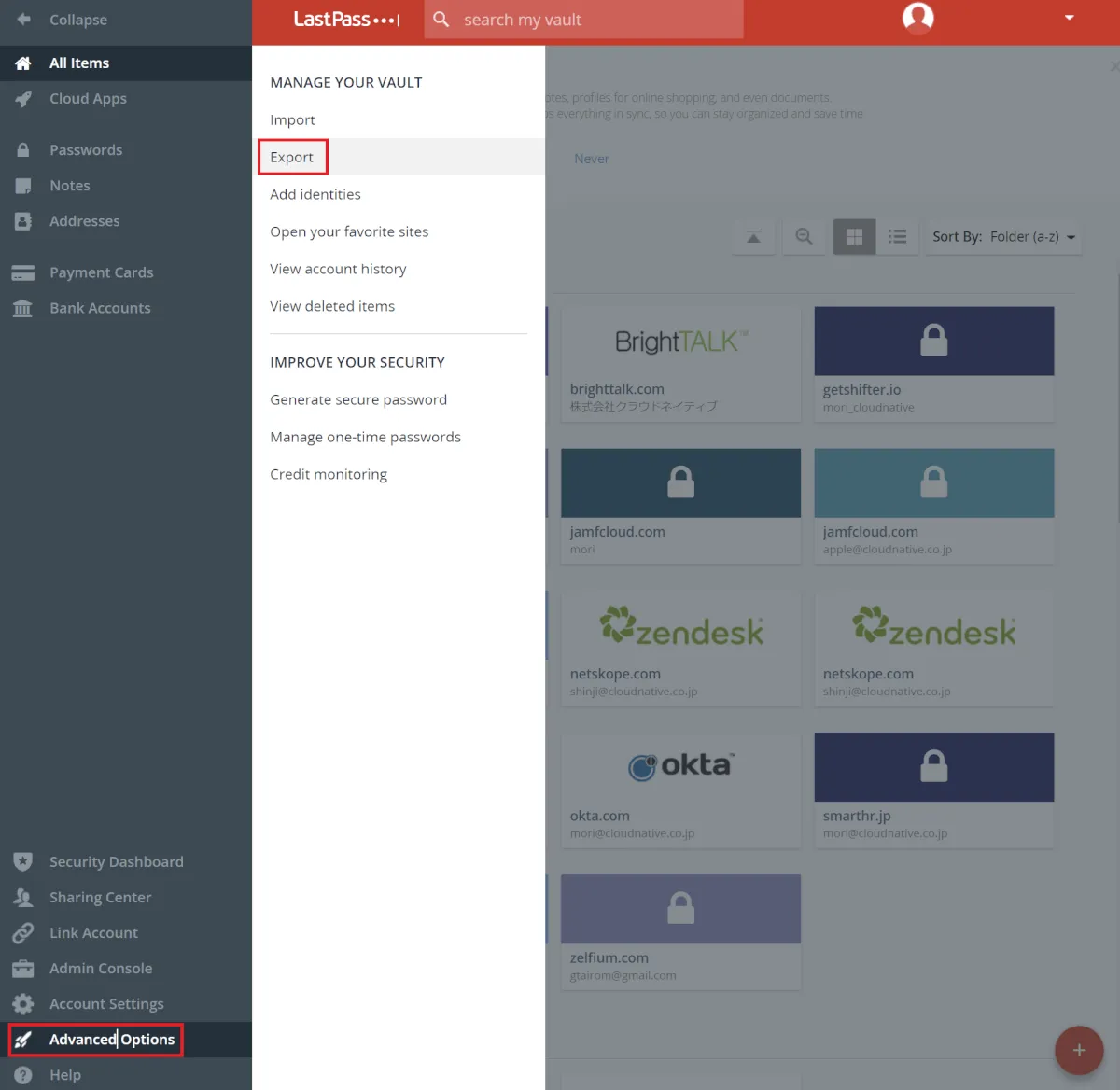Select Credit monitoring option
This screenshot has width=1120, height=1090.
point(329,475)
